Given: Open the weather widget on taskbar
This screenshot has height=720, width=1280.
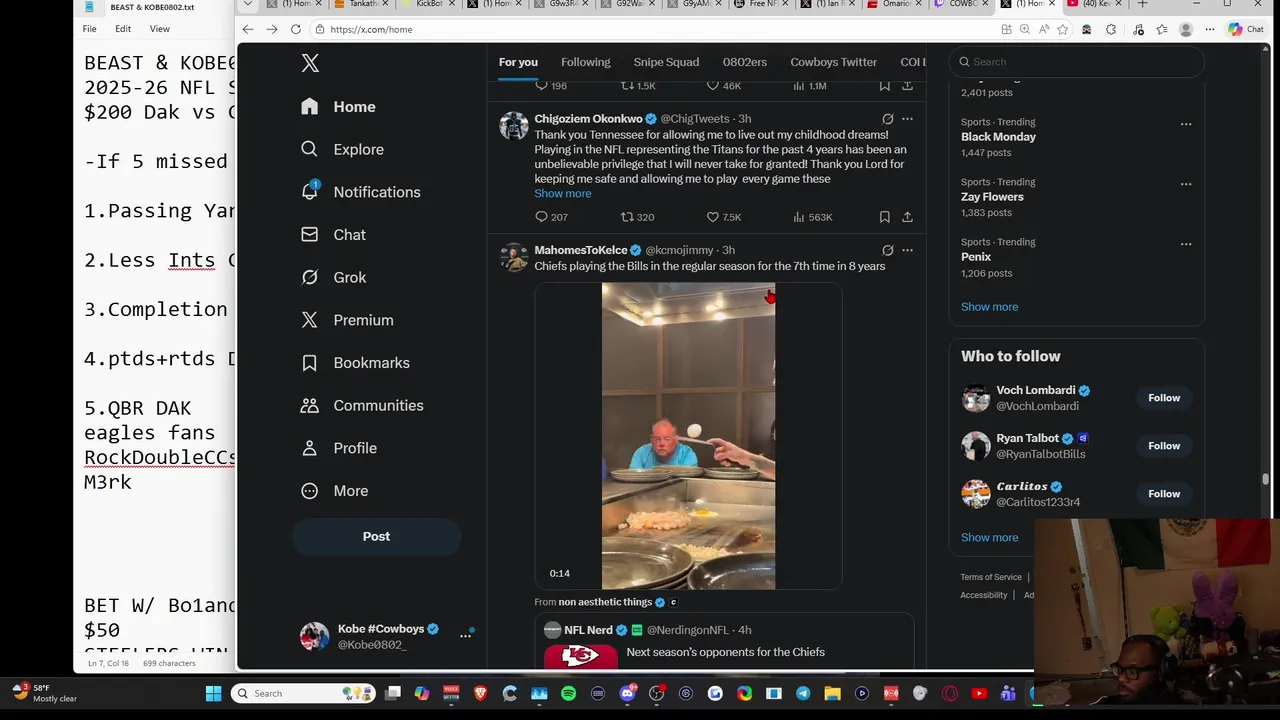Looking at the screenshot, I should click(44, 693).
